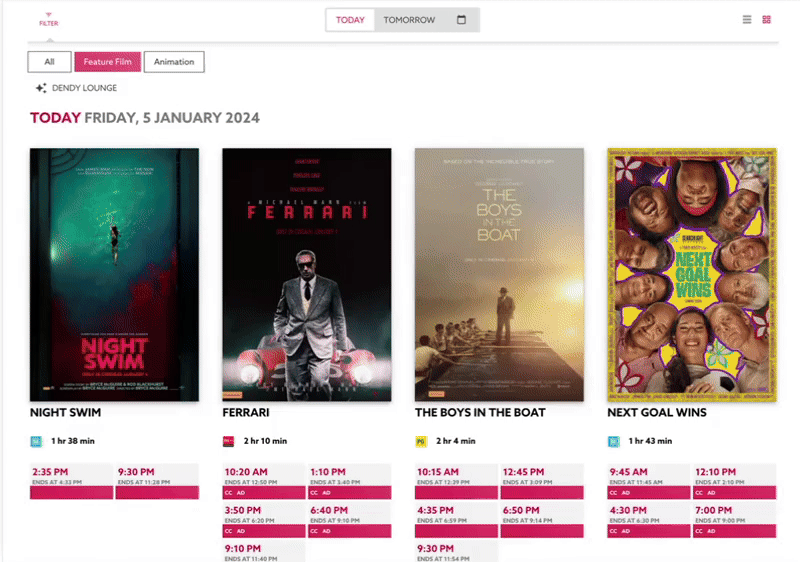
Task: Click 'FRIDAY, 5 JANUARY 2024' heading
Action: pyautogui.click(x=172, y=118)
